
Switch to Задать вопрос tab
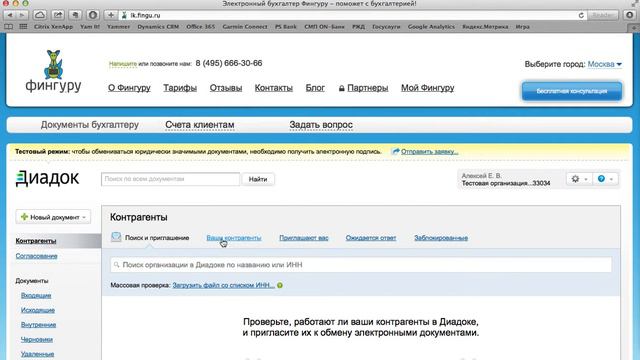coord(321,125)
